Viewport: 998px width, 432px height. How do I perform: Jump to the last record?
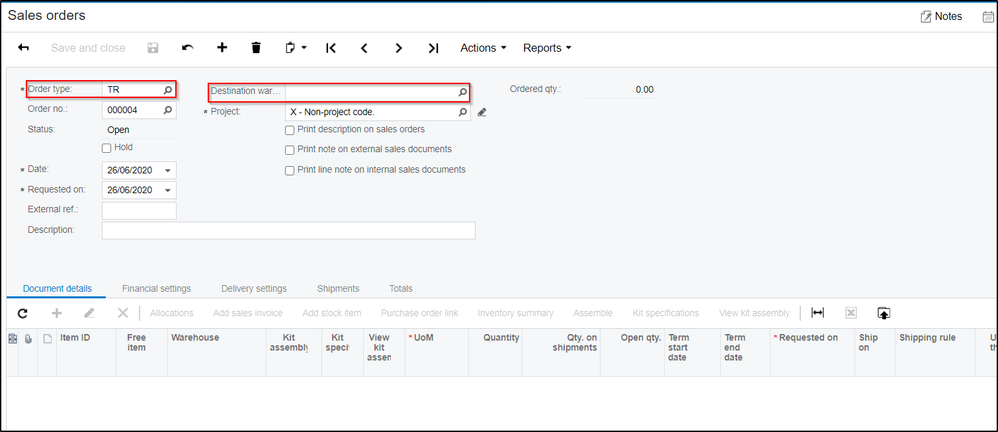coord(433,48)
